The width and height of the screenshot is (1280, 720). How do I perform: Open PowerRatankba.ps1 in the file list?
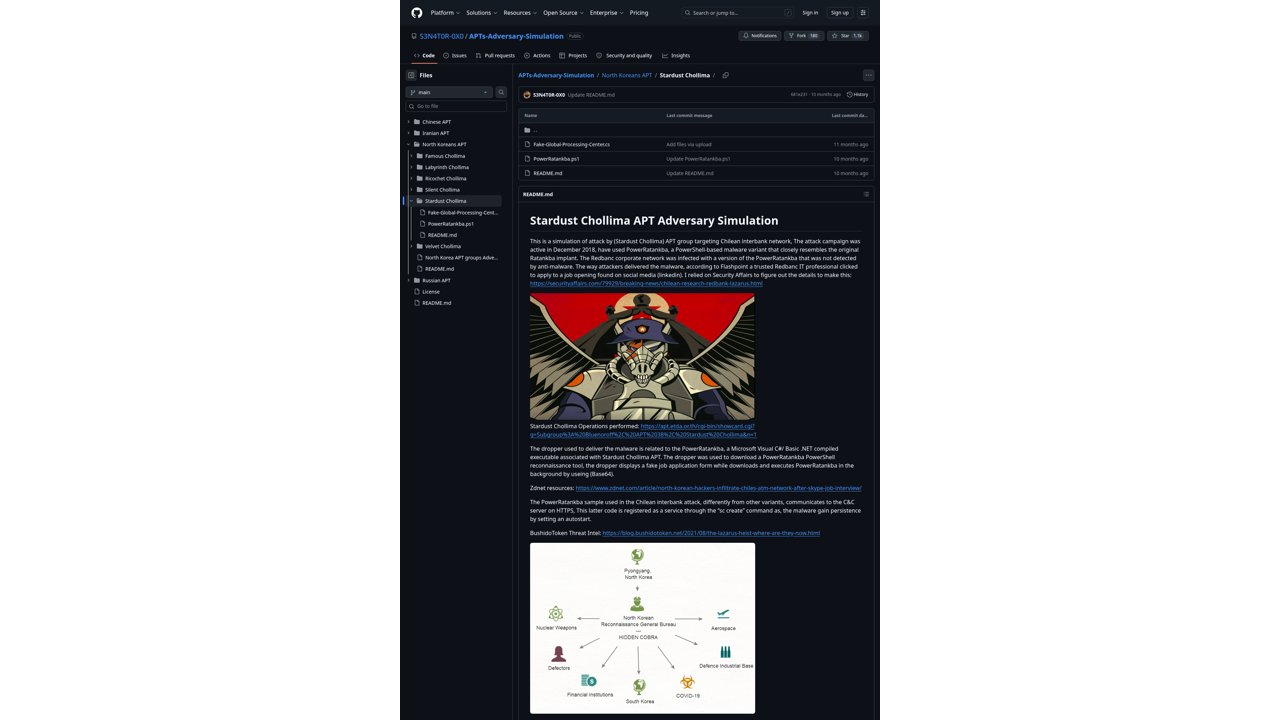pos(556,158)
